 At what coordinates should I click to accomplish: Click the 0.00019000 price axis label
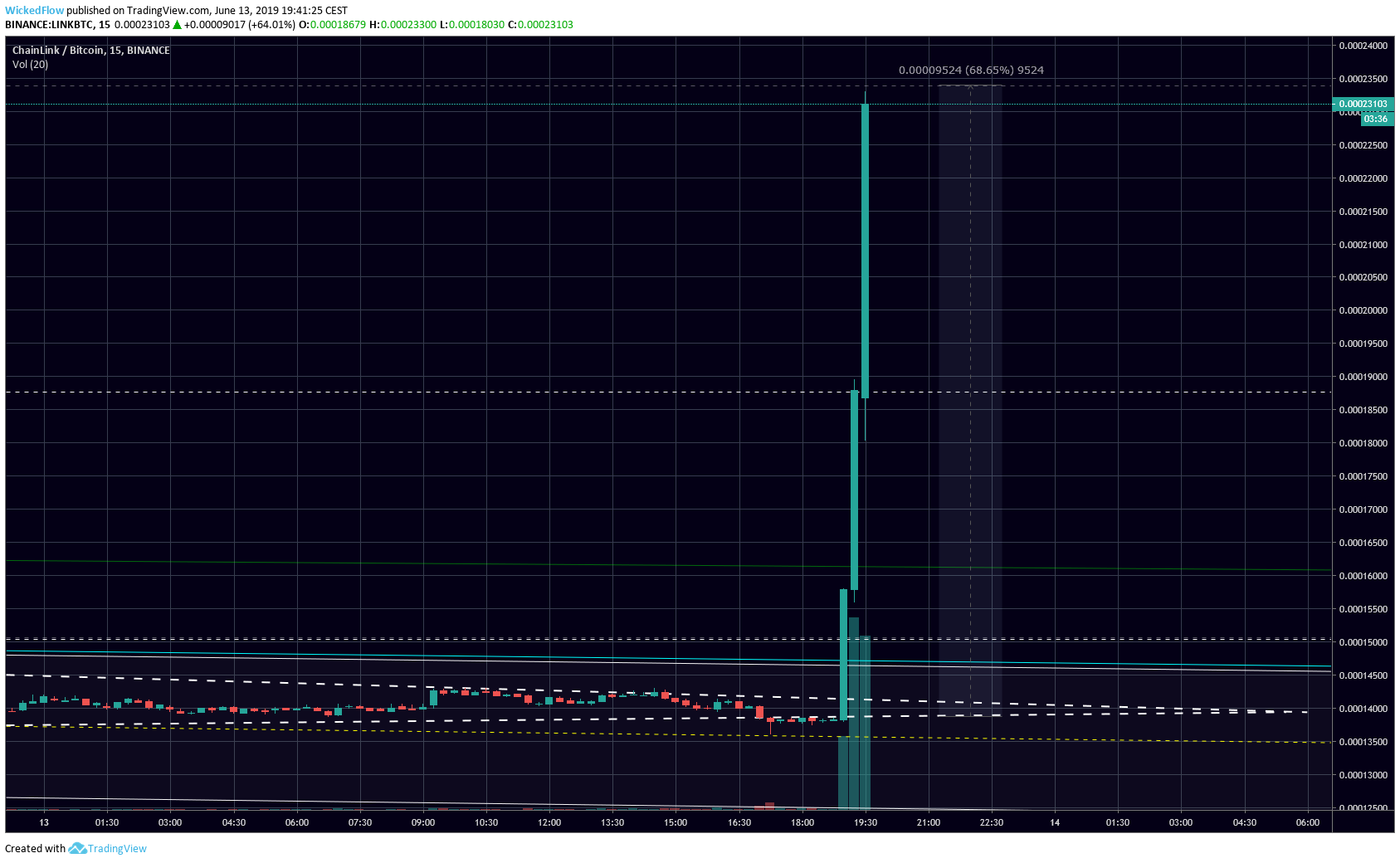[1363, 377]
